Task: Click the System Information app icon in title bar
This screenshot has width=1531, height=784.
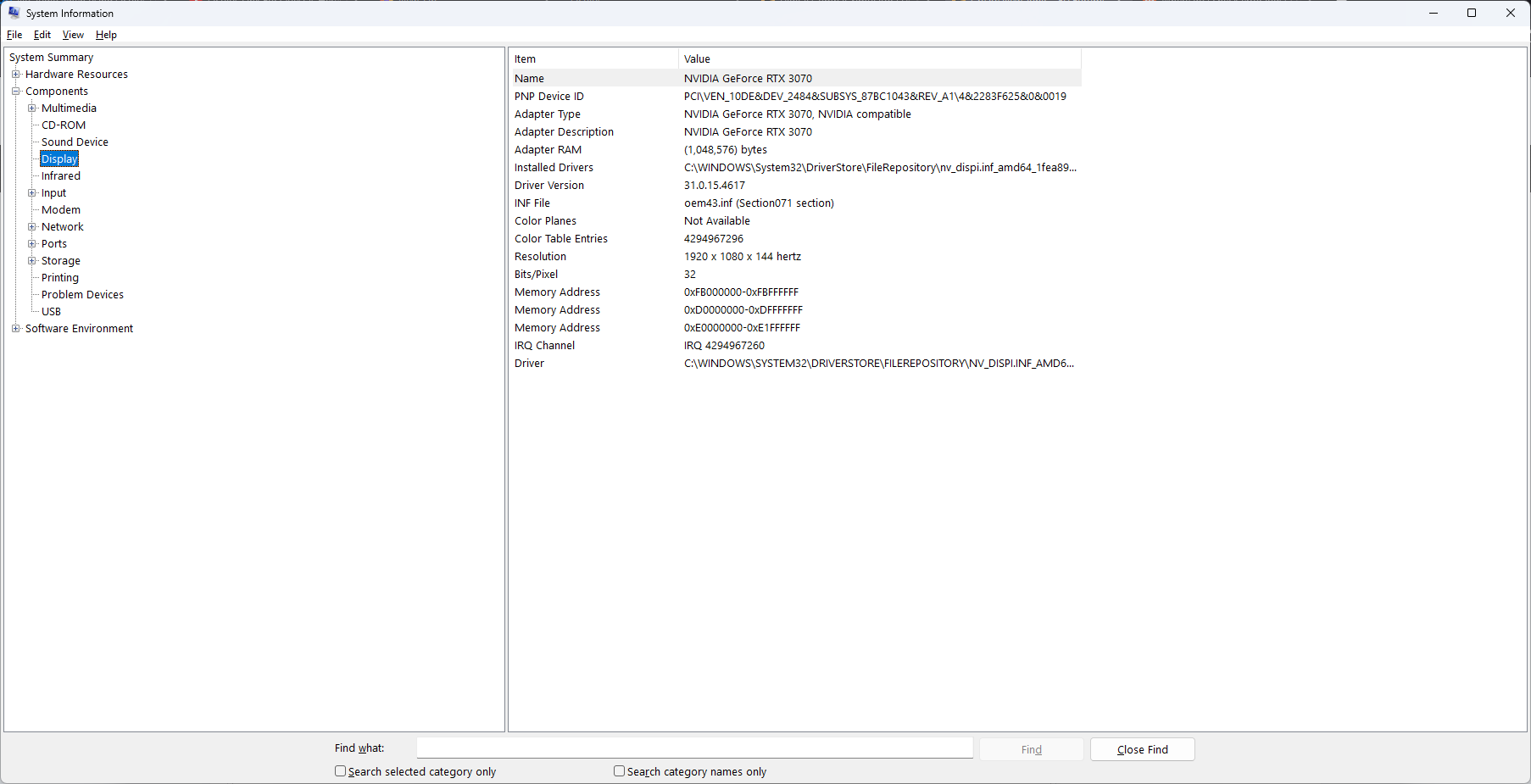Action: tap(14, 13)
